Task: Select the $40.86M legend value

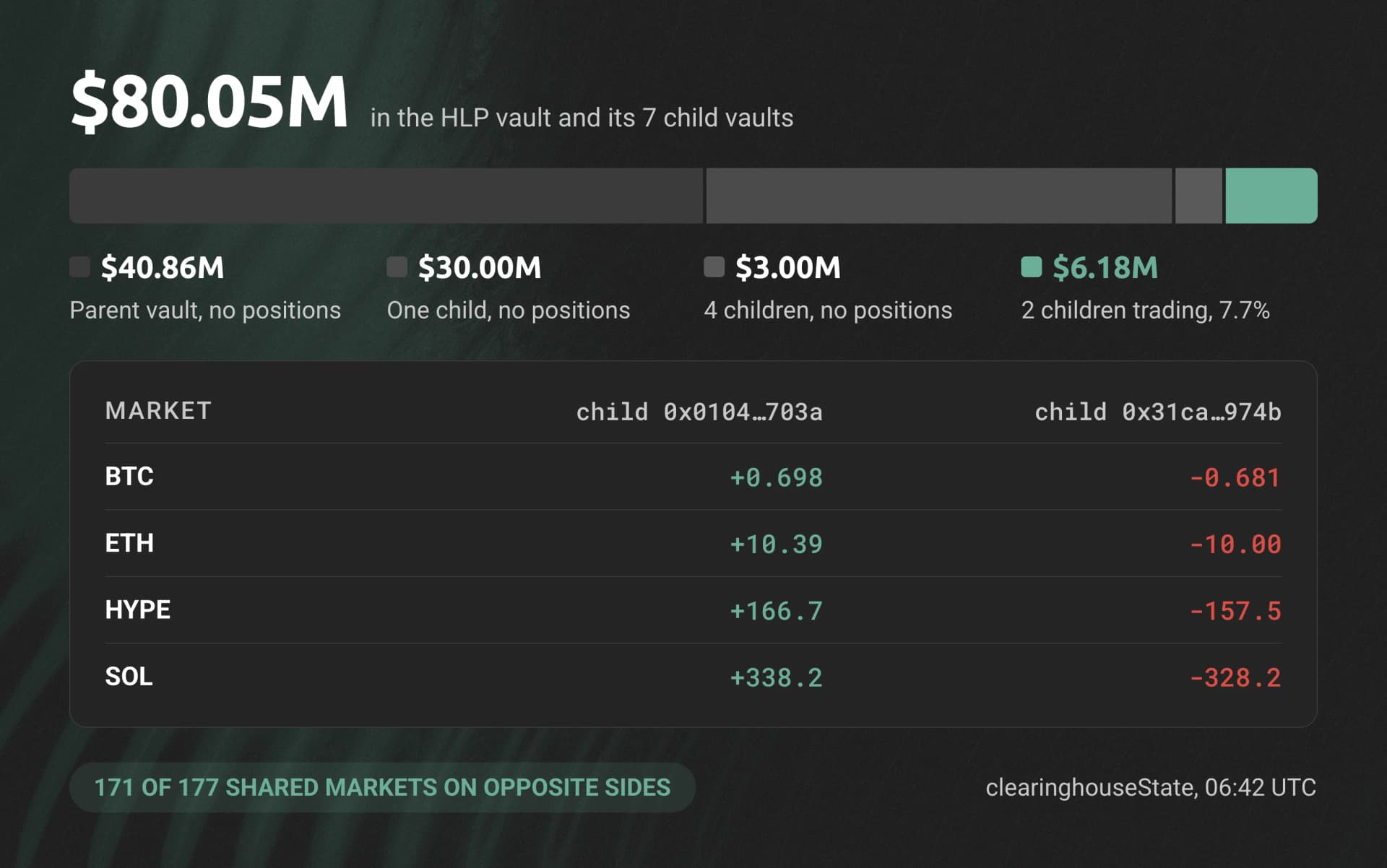Action: pos(163,268)
